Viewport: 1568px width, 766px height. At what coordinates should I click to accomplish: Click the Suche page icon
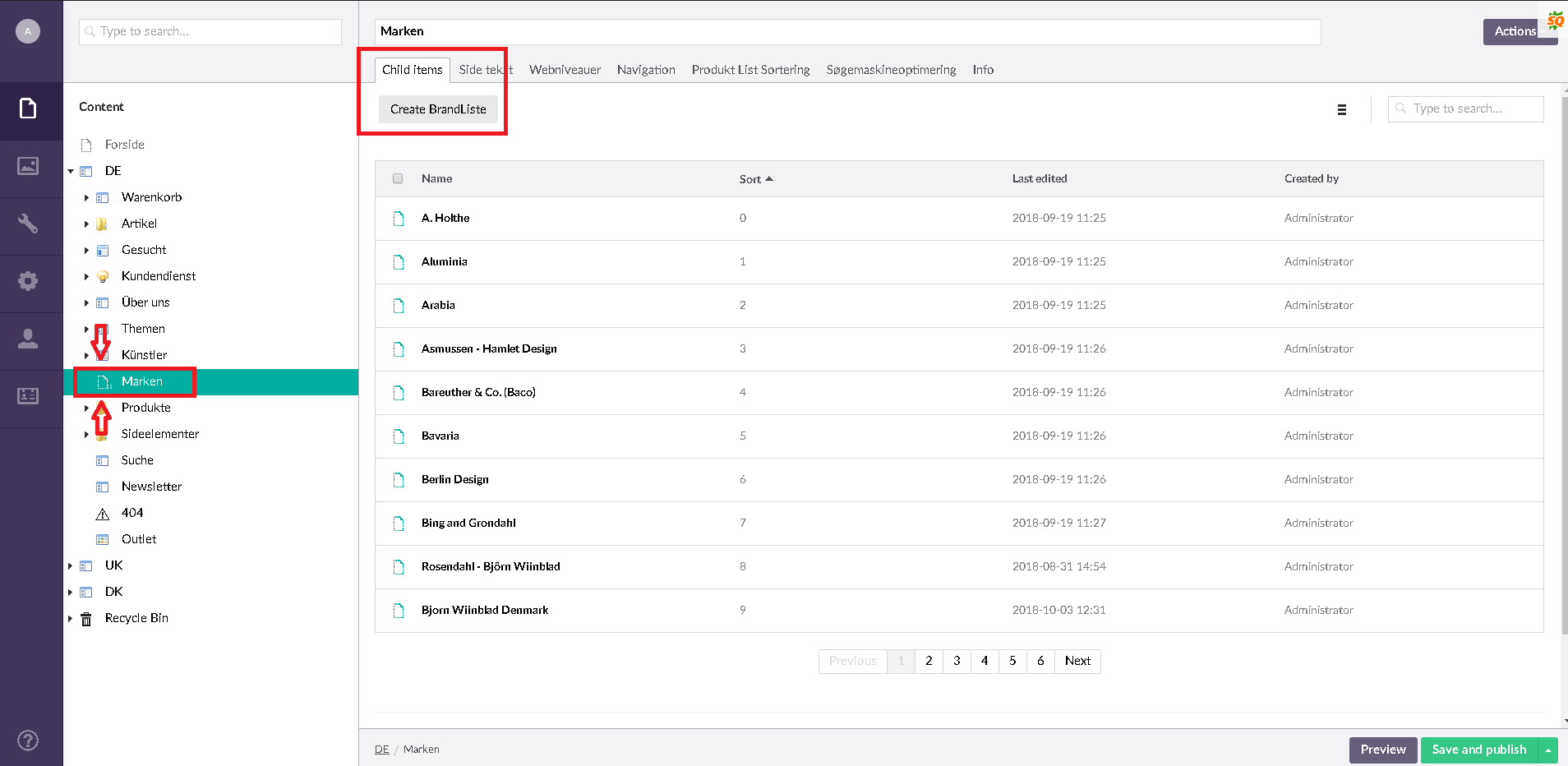[103, 461]
